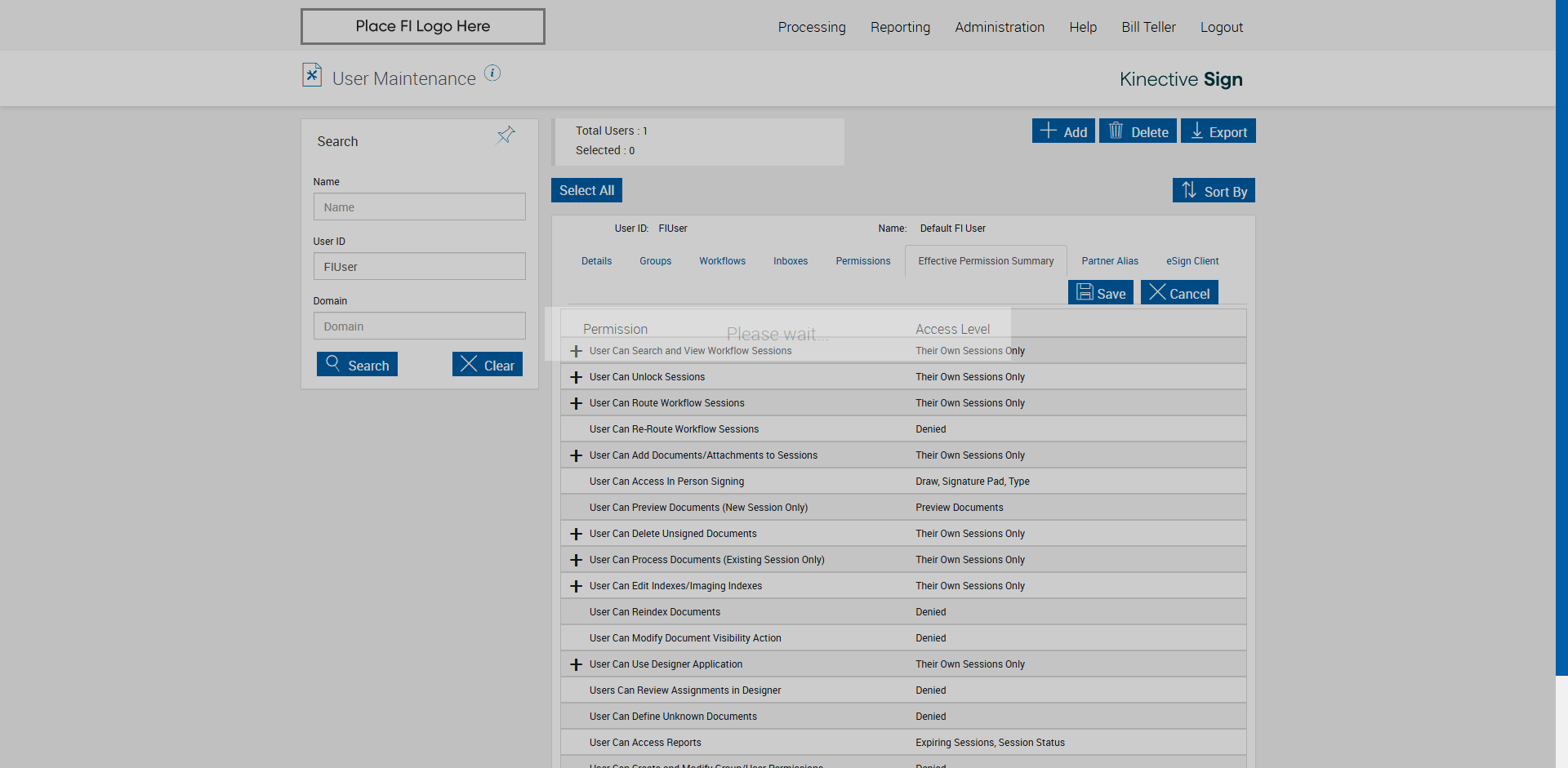Click the Place FI Logo Here banner
The width and height of the screenshot is (1568, 768).
pyautogui.click(x=423, y=26)
